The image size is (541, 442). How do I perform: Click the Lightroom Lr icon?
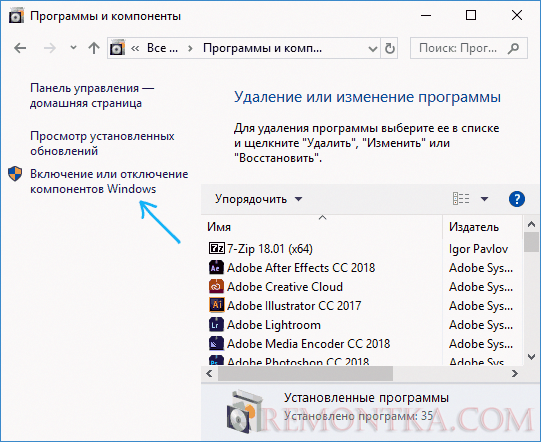pyautogui.click(x=217, y=325)
